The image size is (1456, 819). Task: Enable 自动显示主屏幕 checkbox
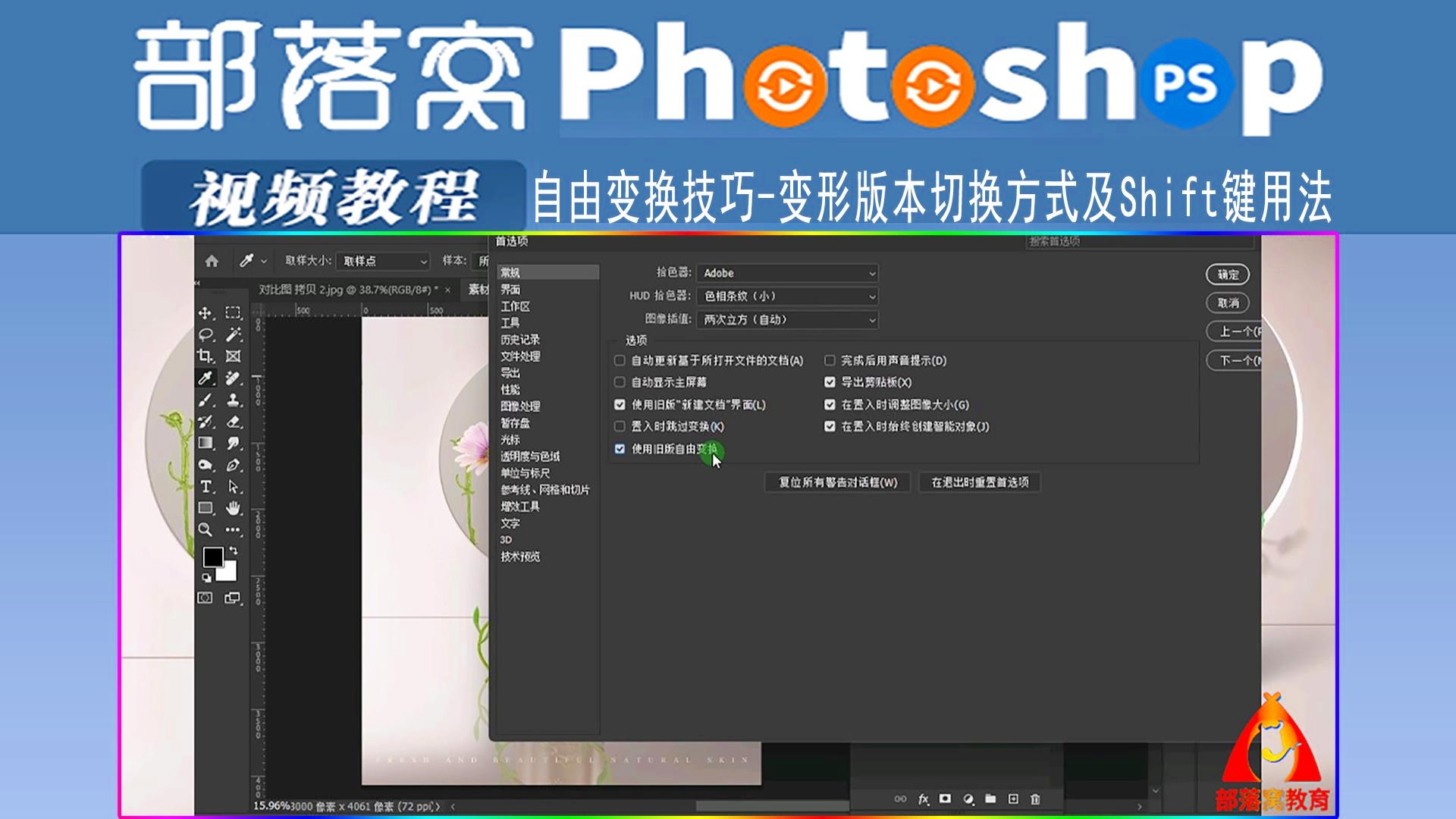pyautogui.click(x=620, y=382)
